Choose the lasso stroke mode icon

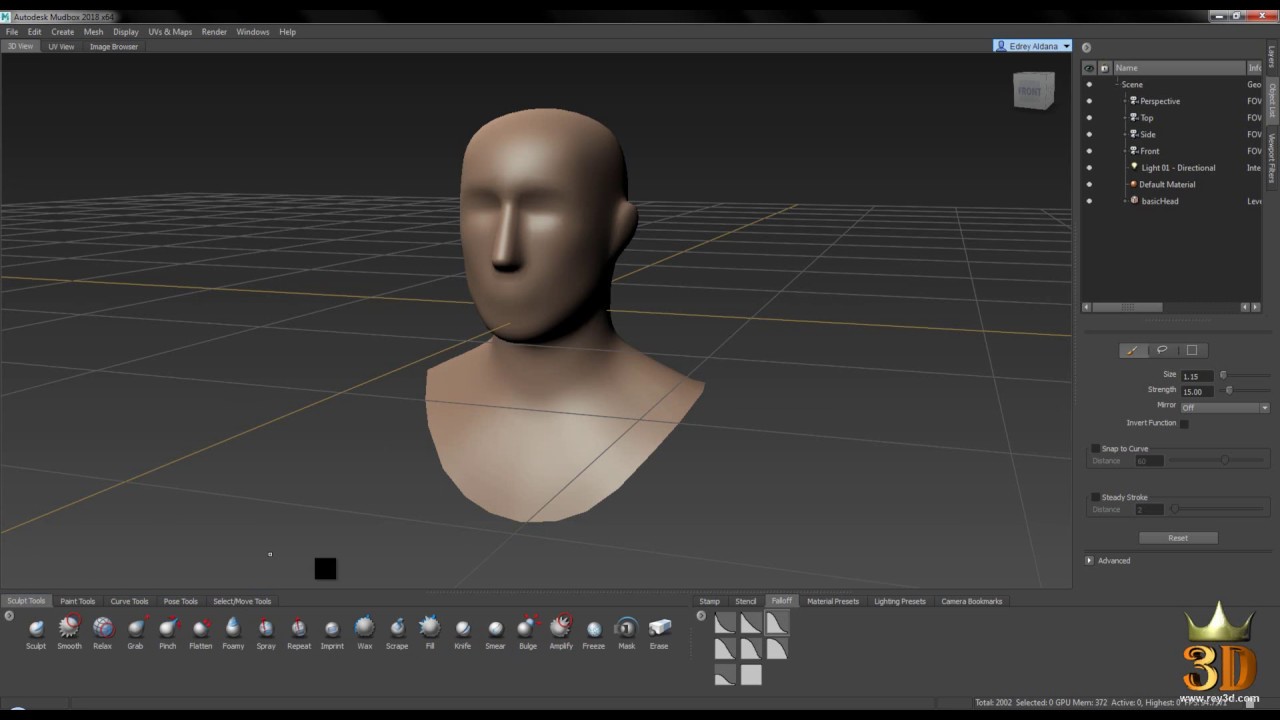point(1162,350)
